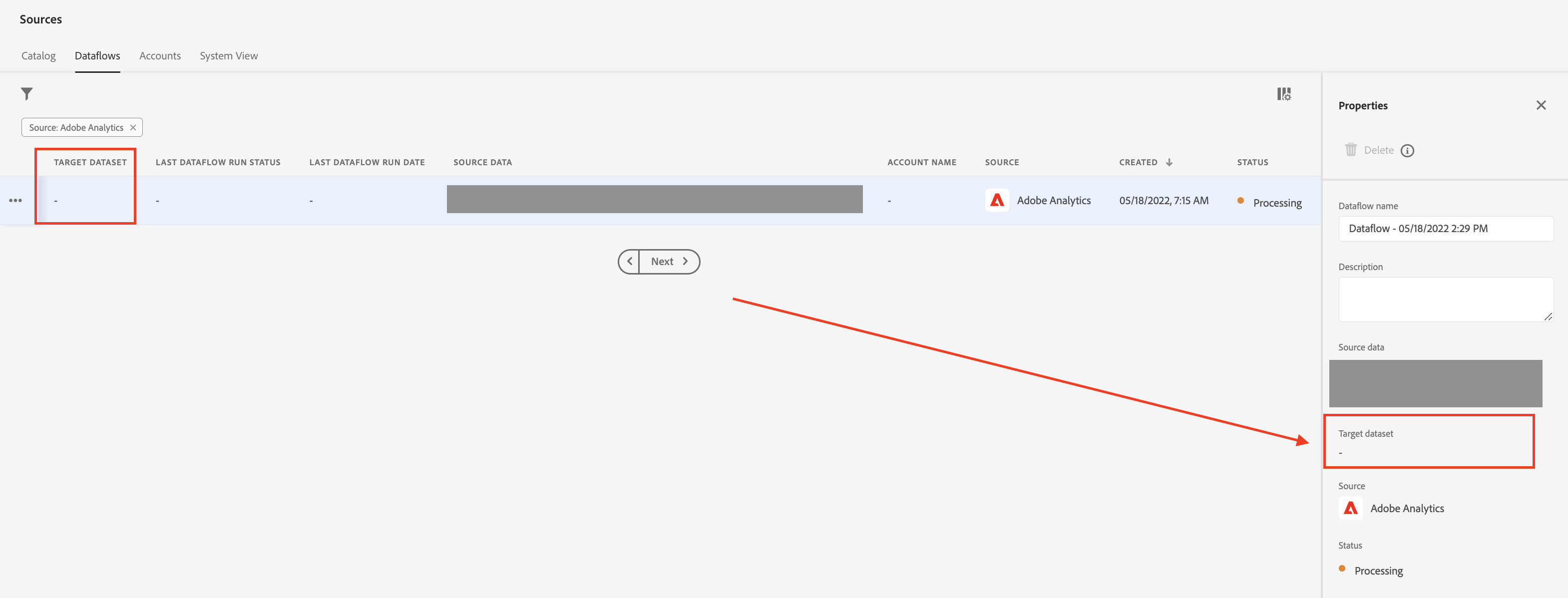Close the Properties panel

[x=1541, y=105]
